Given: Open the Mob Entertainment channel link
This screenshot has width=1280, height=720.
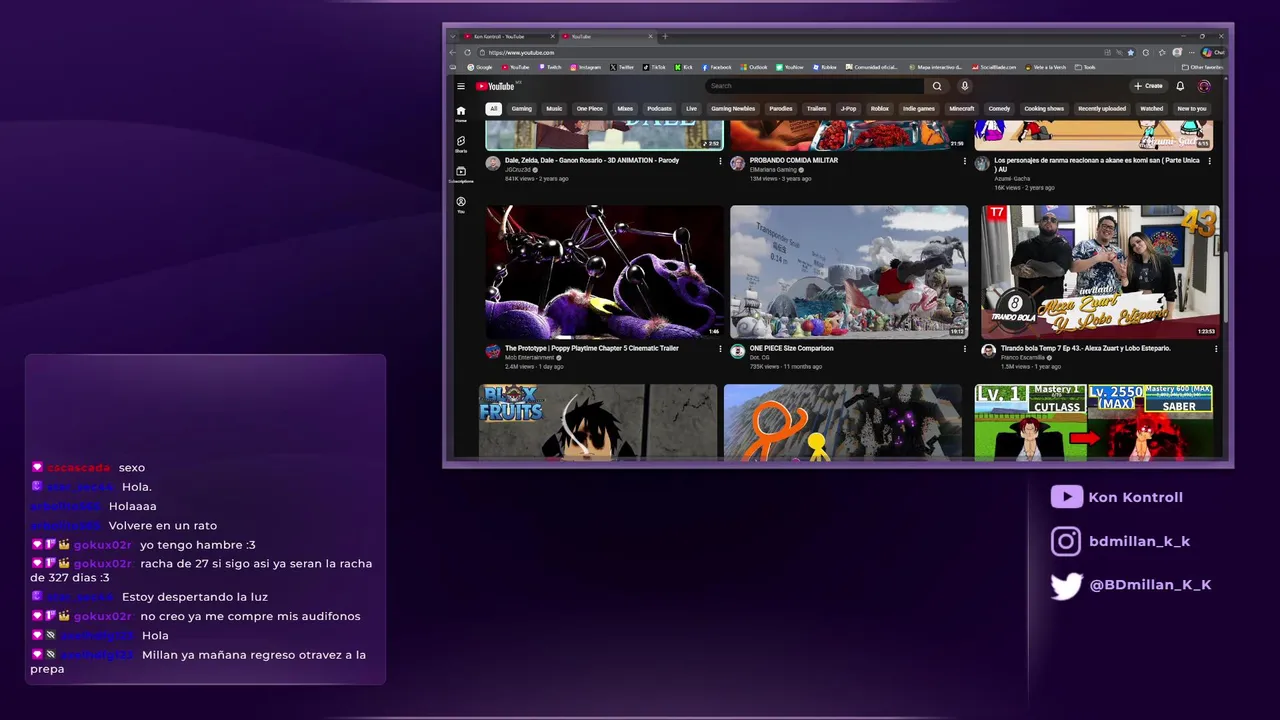Looking at the screenshot, I should click(531, 357).
